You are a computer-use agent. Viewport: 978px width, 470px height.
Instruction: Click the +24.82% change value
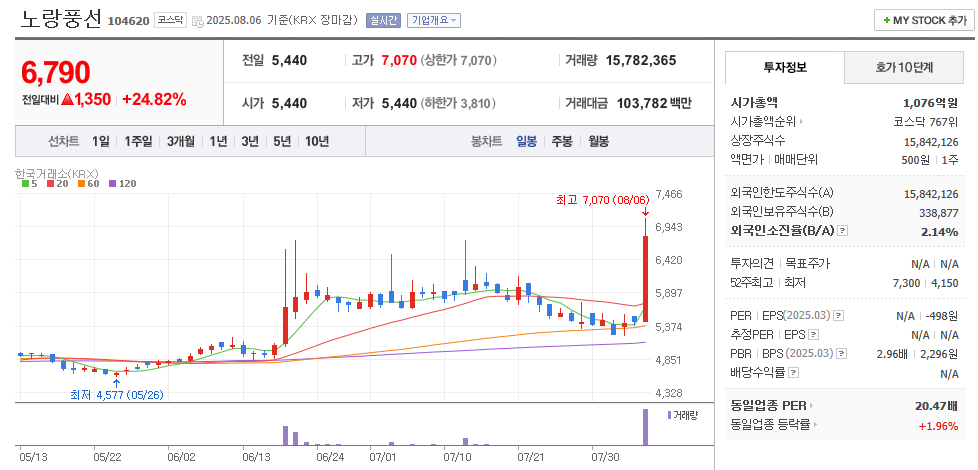pyautogui.click(x=154, y=100)
